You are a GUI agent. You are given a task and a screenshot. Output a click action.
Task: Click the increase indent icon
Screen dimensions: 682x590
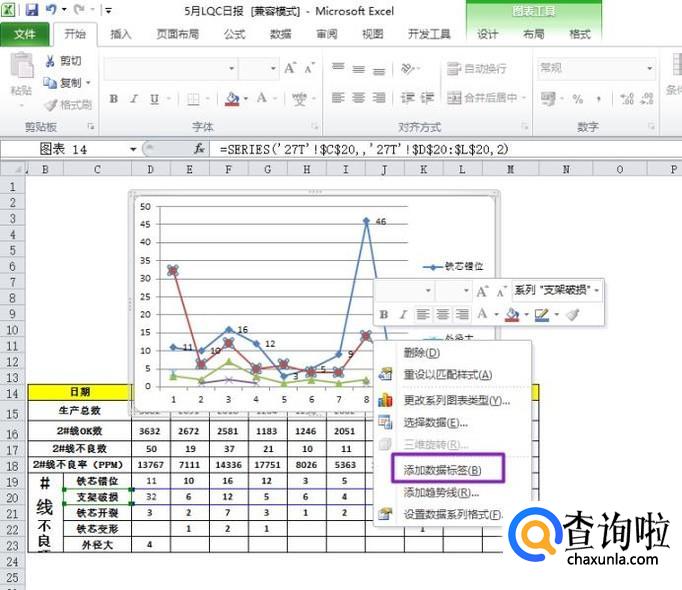(427, 98)
